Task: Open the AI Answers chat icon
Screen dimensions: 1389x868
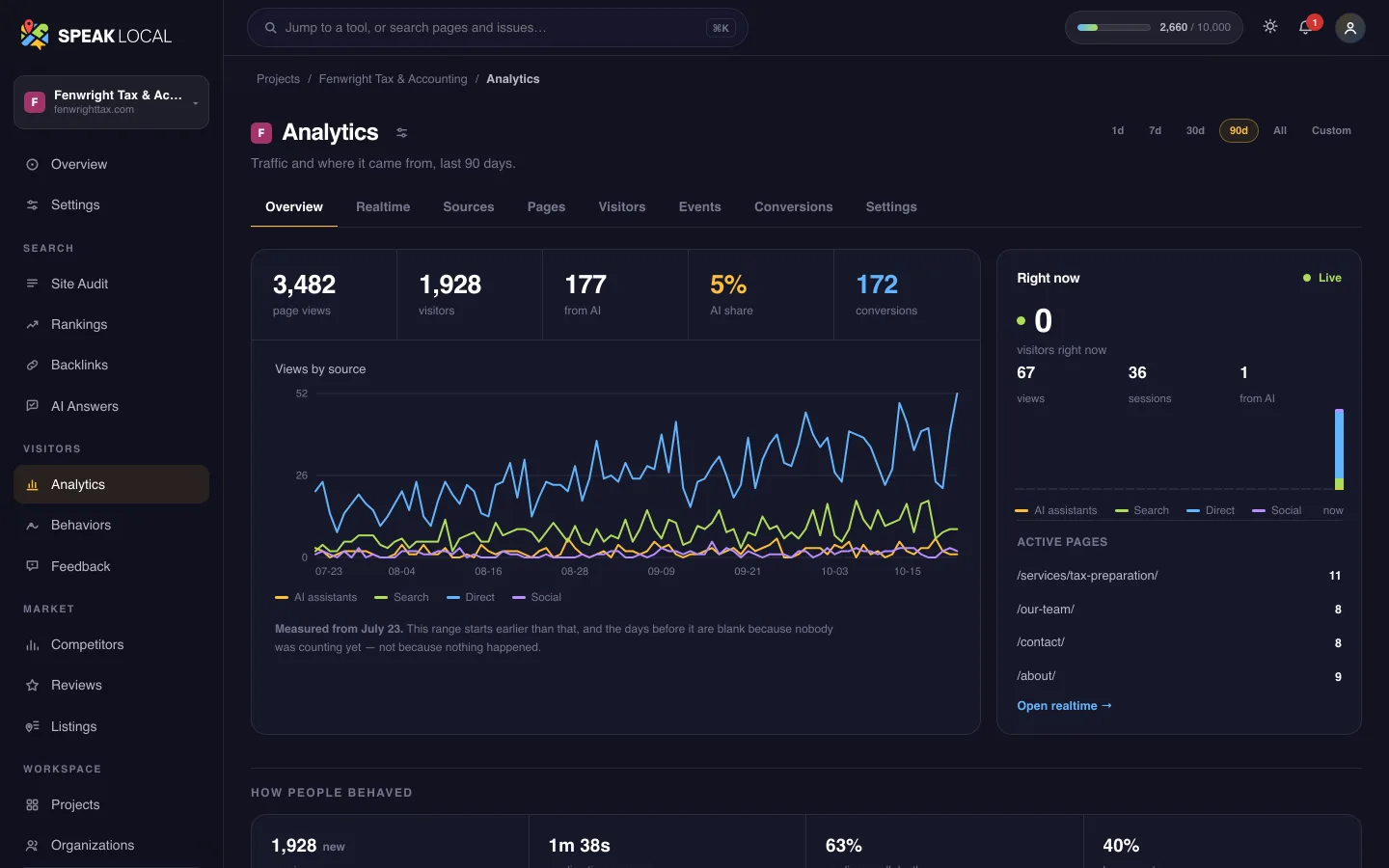Action: click(x=32, y=407)
